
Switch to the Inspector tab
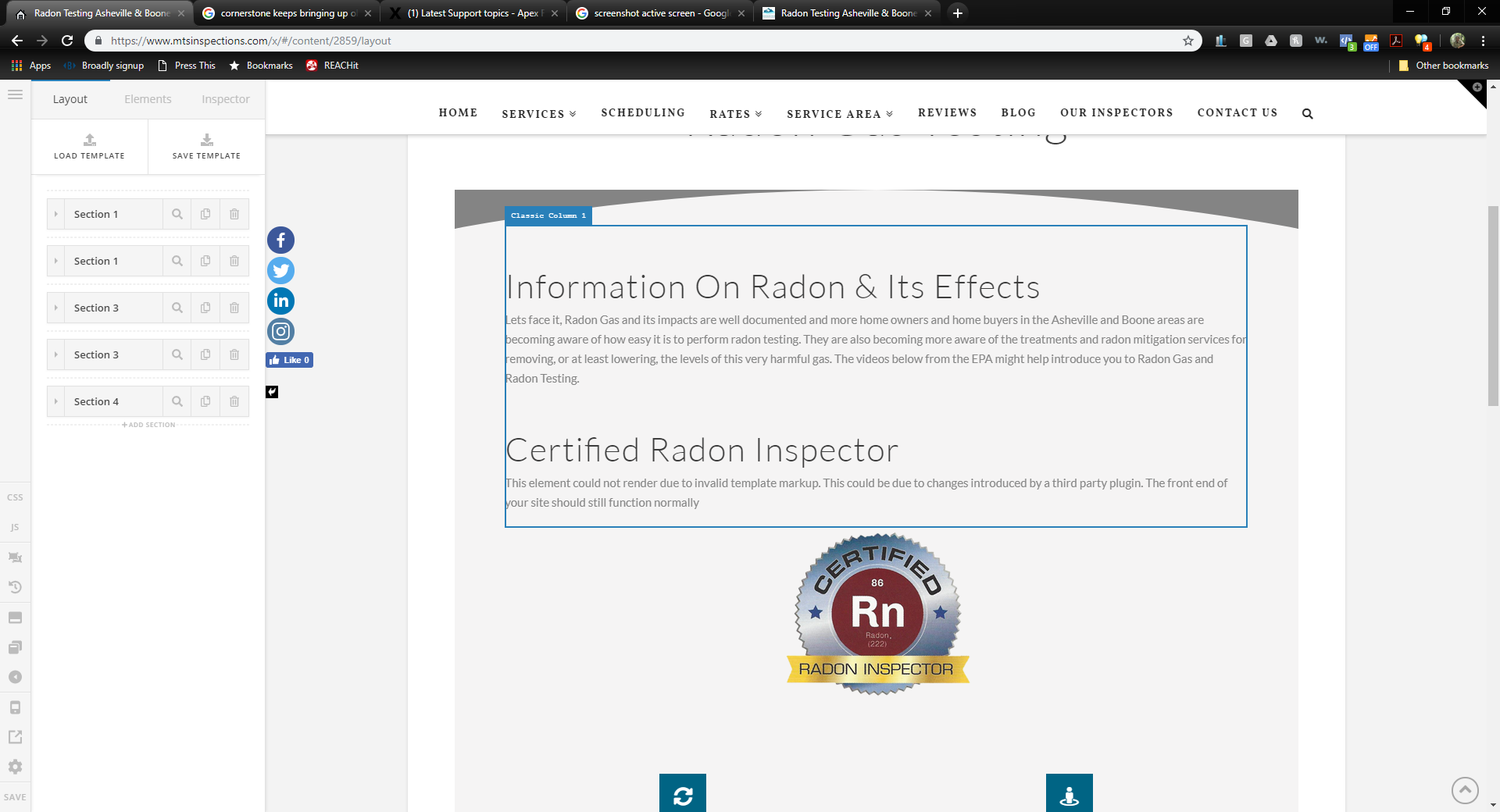tap(225, 99)
